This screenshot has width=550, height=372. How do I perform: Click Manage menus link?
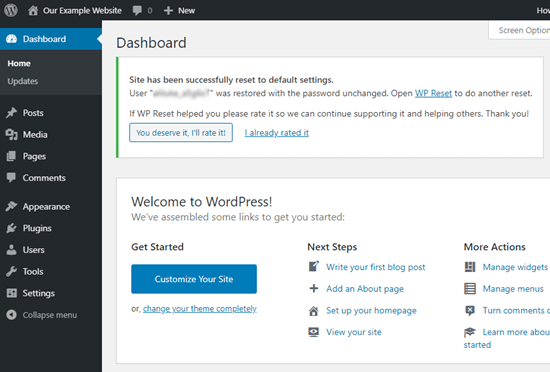(513, 289)
